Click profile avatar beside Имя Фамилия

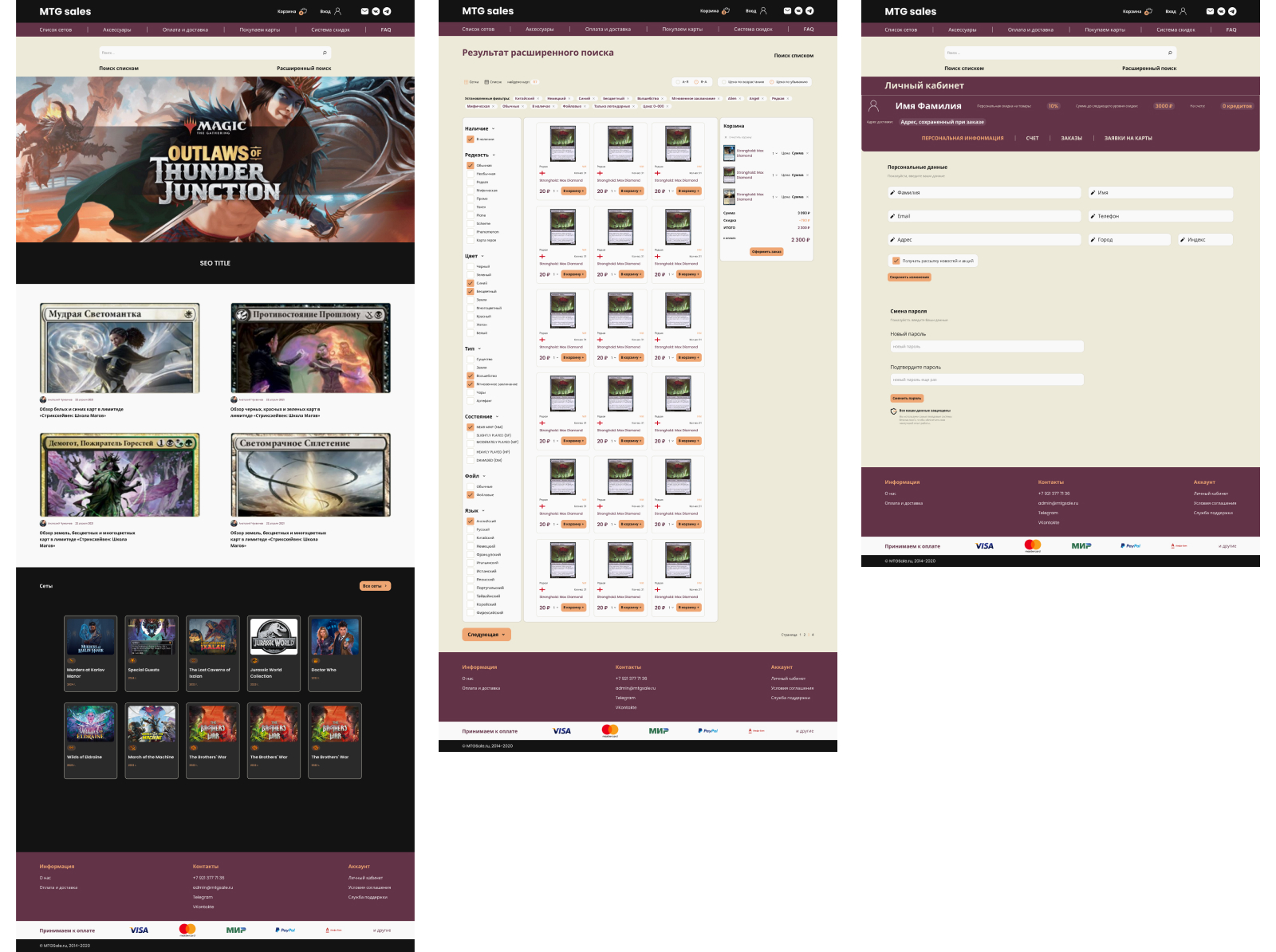874,105
